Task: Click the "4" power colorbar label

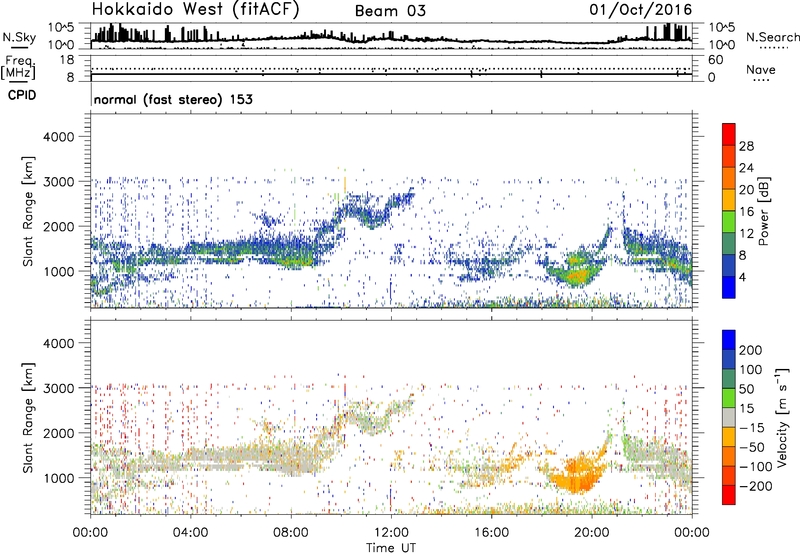Action: point(742,277)
